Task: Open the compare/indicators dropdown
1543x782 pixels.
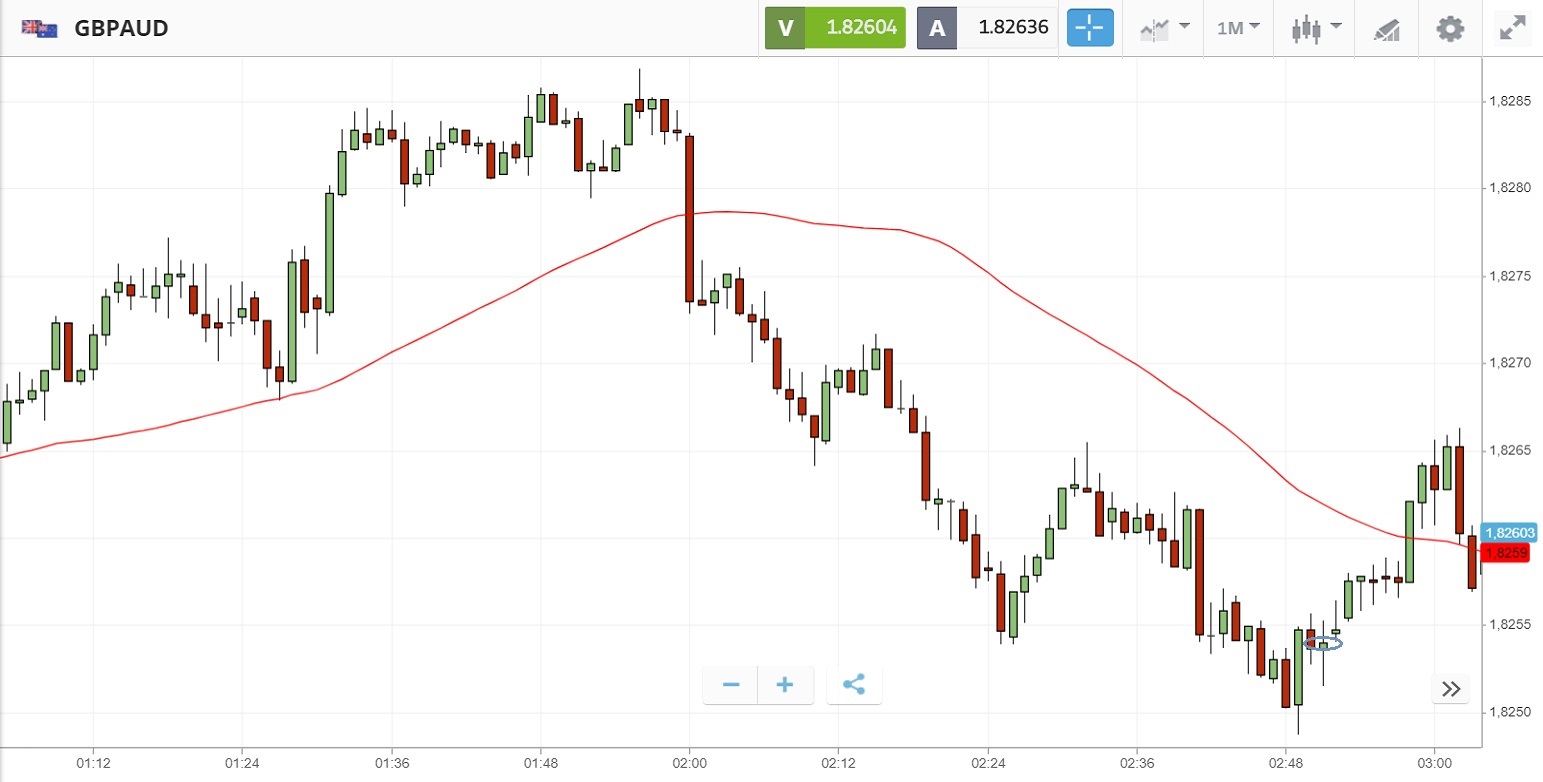Action: pos(1164,28)
